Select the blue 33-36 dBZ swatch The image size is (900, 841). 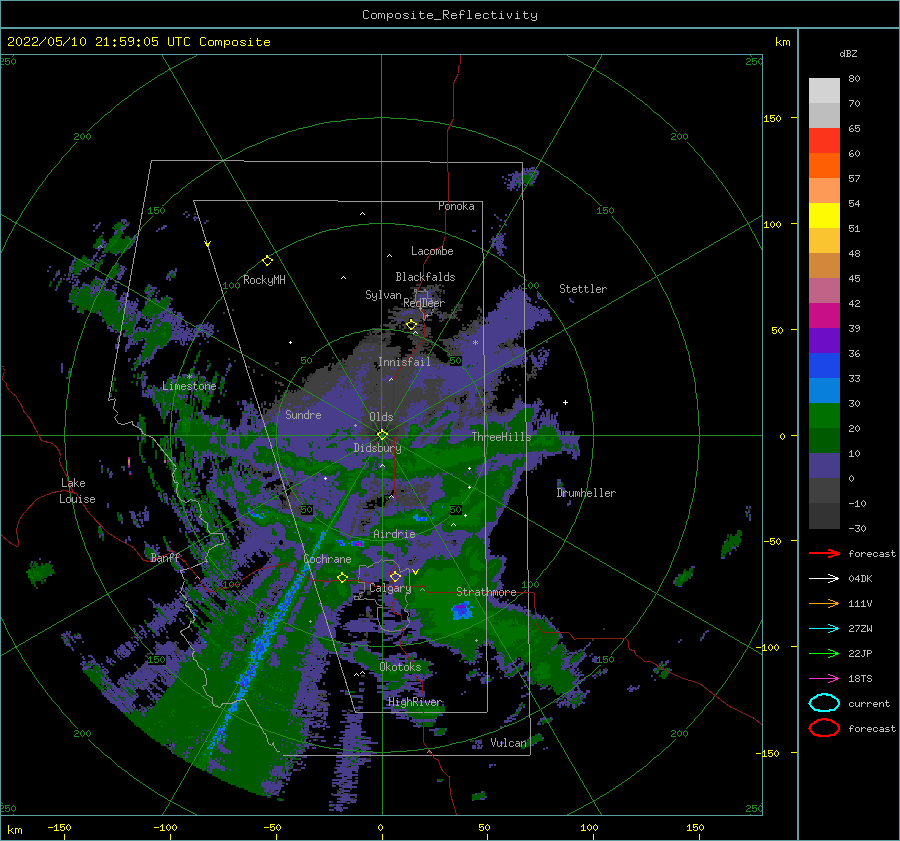point(824,366)
